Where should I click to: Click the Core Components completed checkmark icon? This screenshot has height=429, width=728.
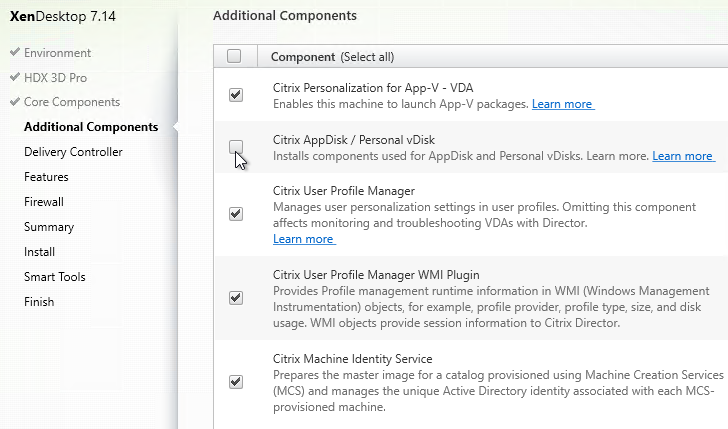point(15,101)
